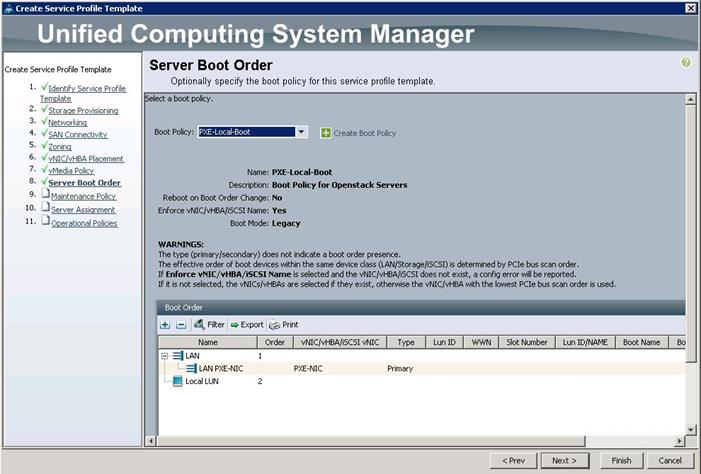Click the WWN column header

tap(481, 342)
